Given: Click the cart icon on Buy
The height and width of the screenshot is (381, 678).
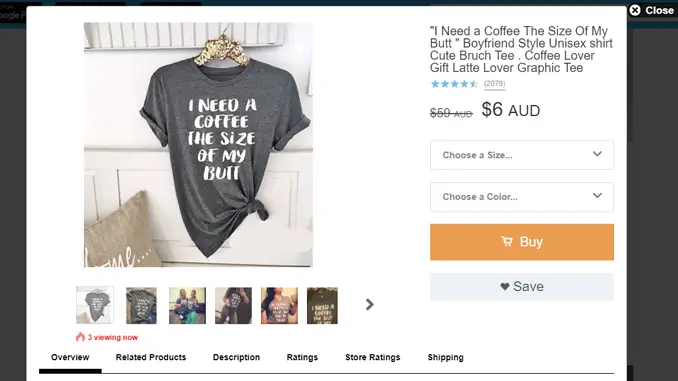Looking at the screenshot, I should tap(507, 242).
